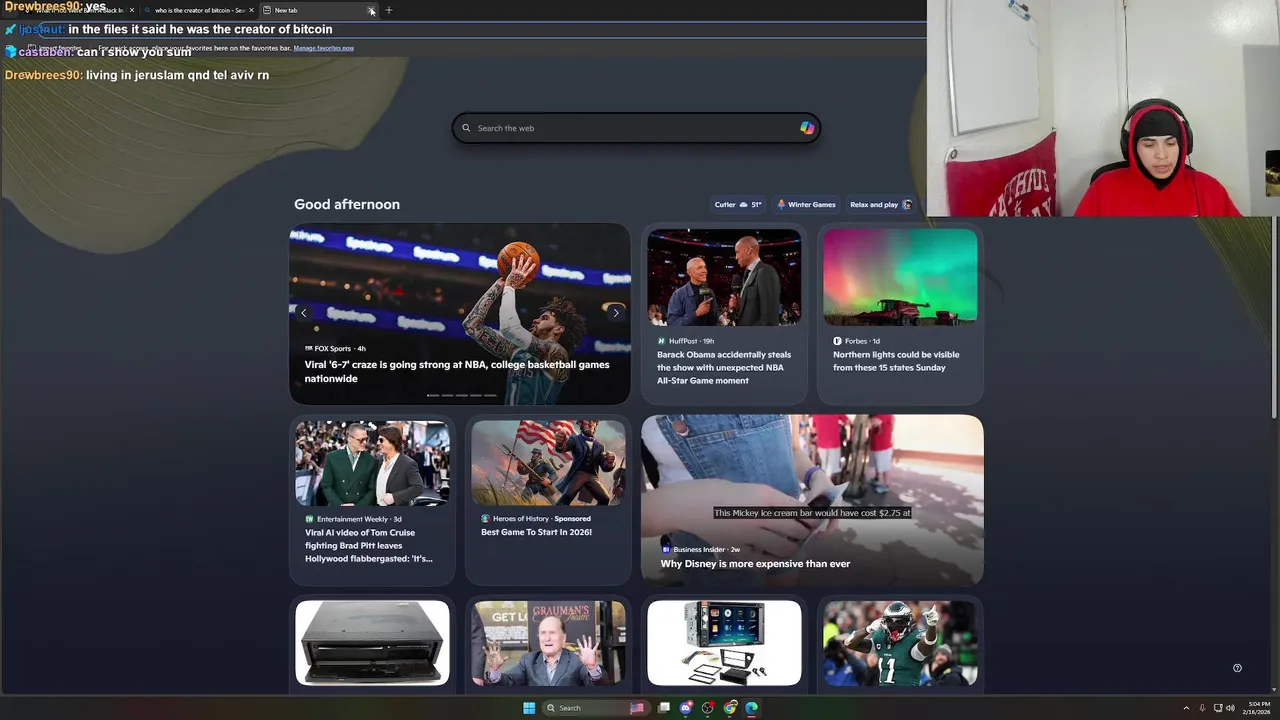Open the Eagles number 11 player card
This screenshot has height=720, width=1280.
900,643
